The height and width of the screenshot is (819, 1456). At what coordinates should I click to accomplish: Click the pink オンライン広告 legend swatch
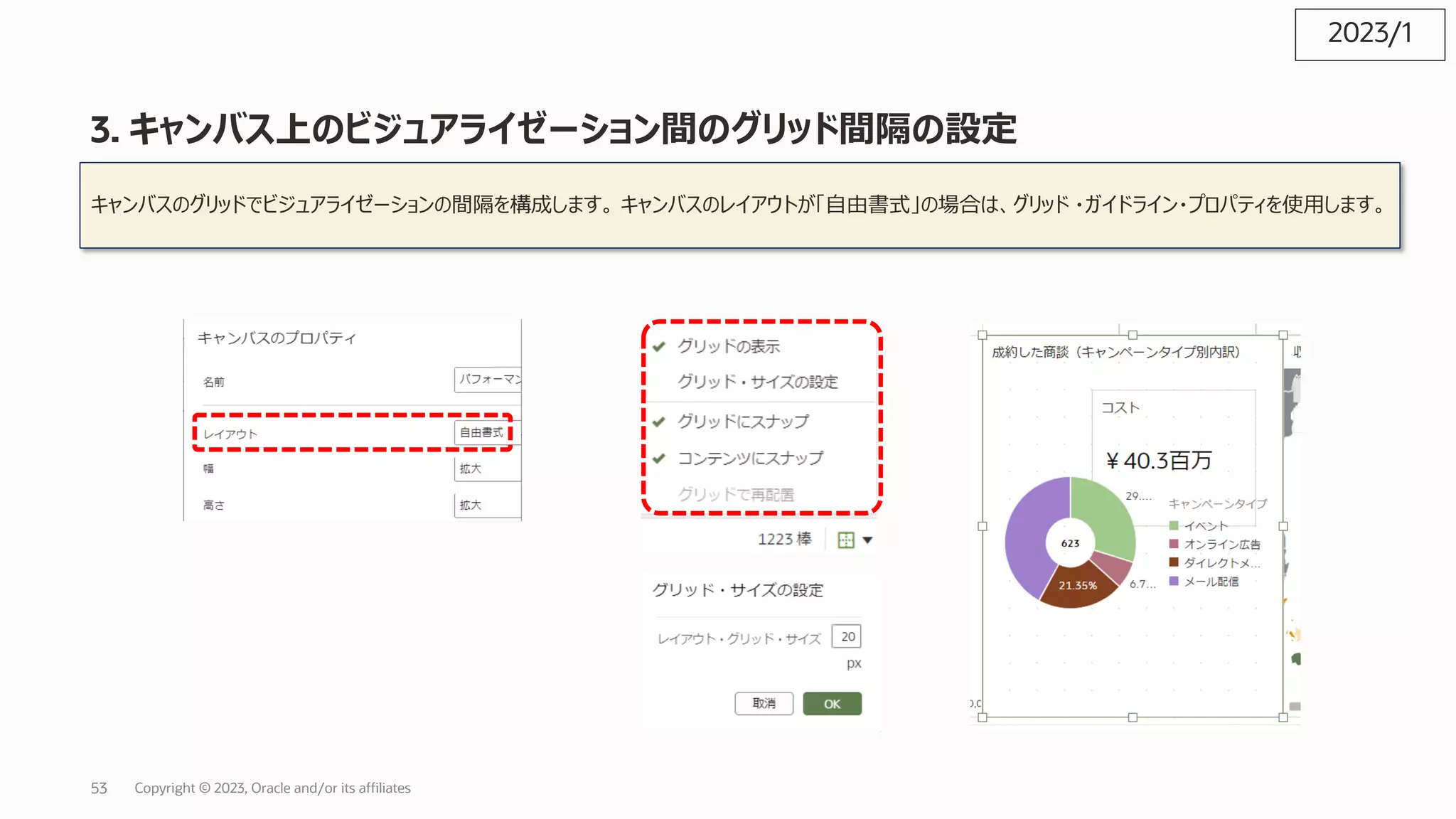pyautogui.click(x=1174, y=544)
